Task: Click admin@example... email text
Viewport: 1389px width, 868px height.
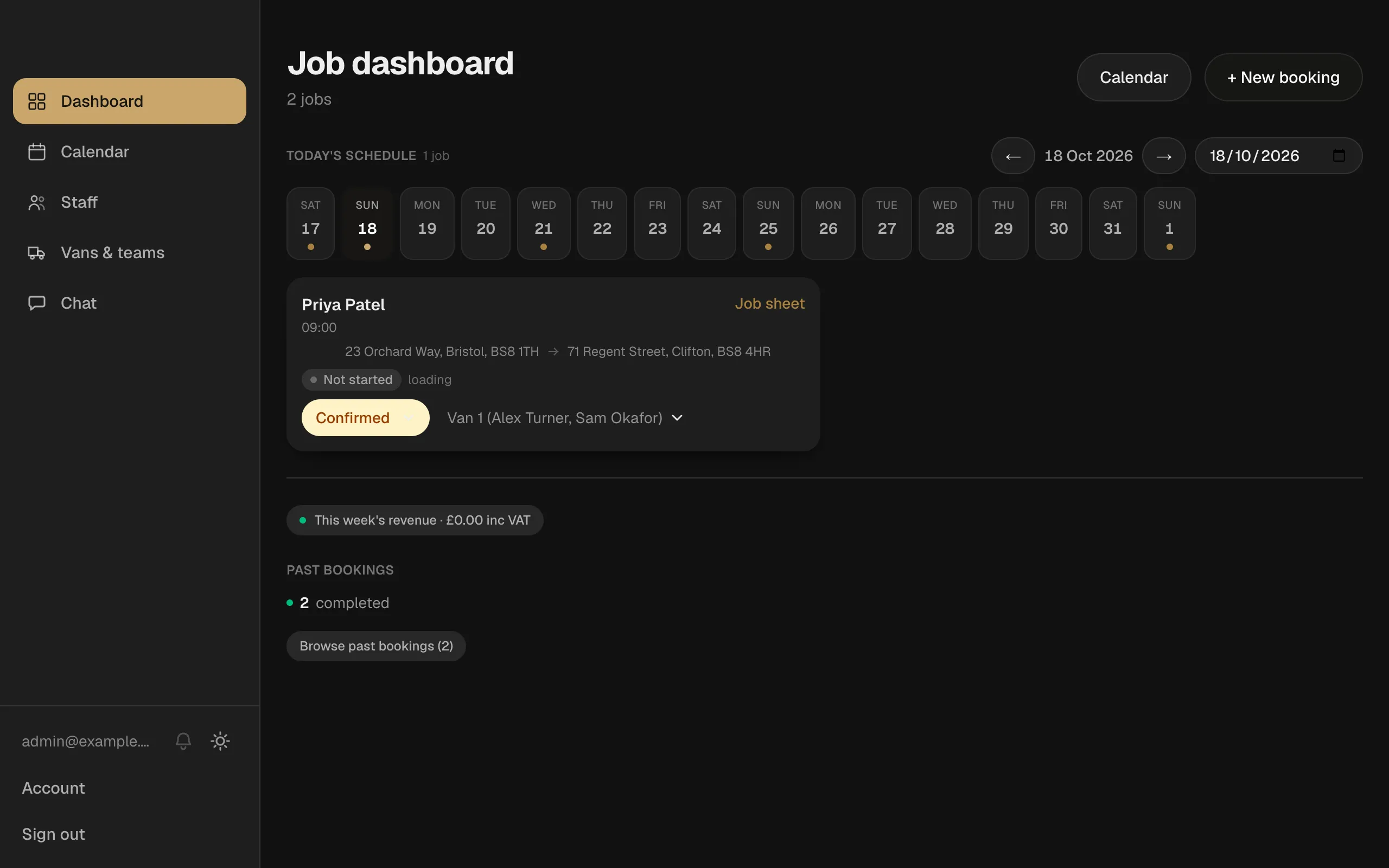Action: coord(86,741)
